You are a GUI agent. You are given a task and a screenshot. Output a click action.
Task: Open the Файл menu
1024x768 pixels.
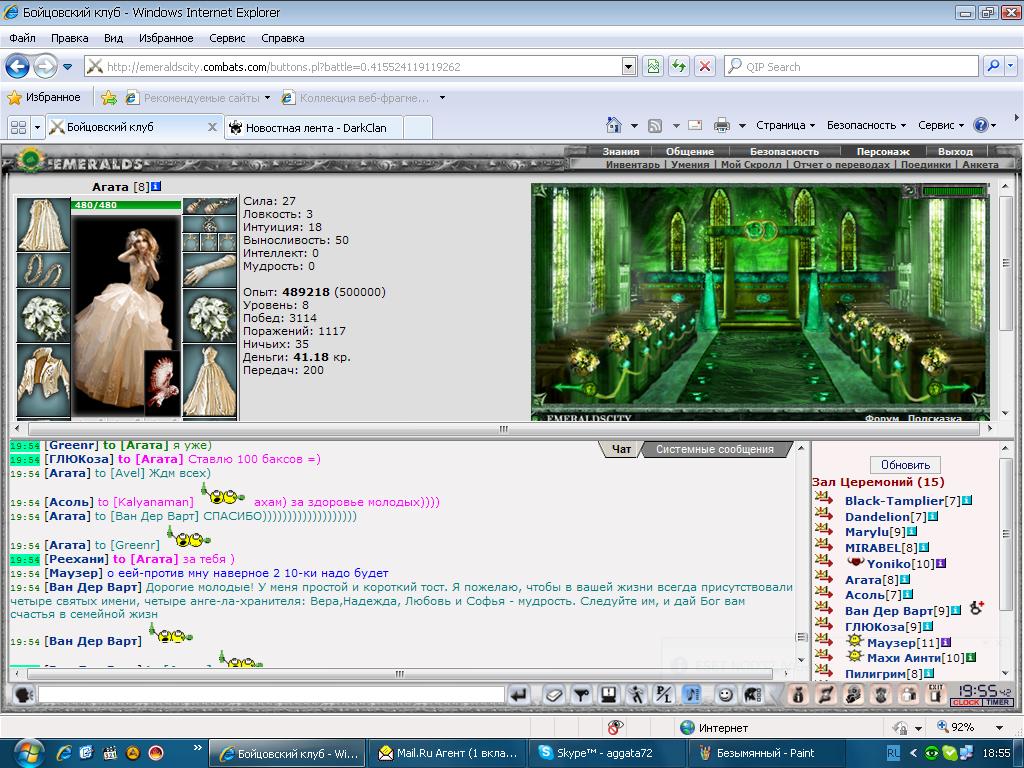pyautogui.click(x=22, y=38)
